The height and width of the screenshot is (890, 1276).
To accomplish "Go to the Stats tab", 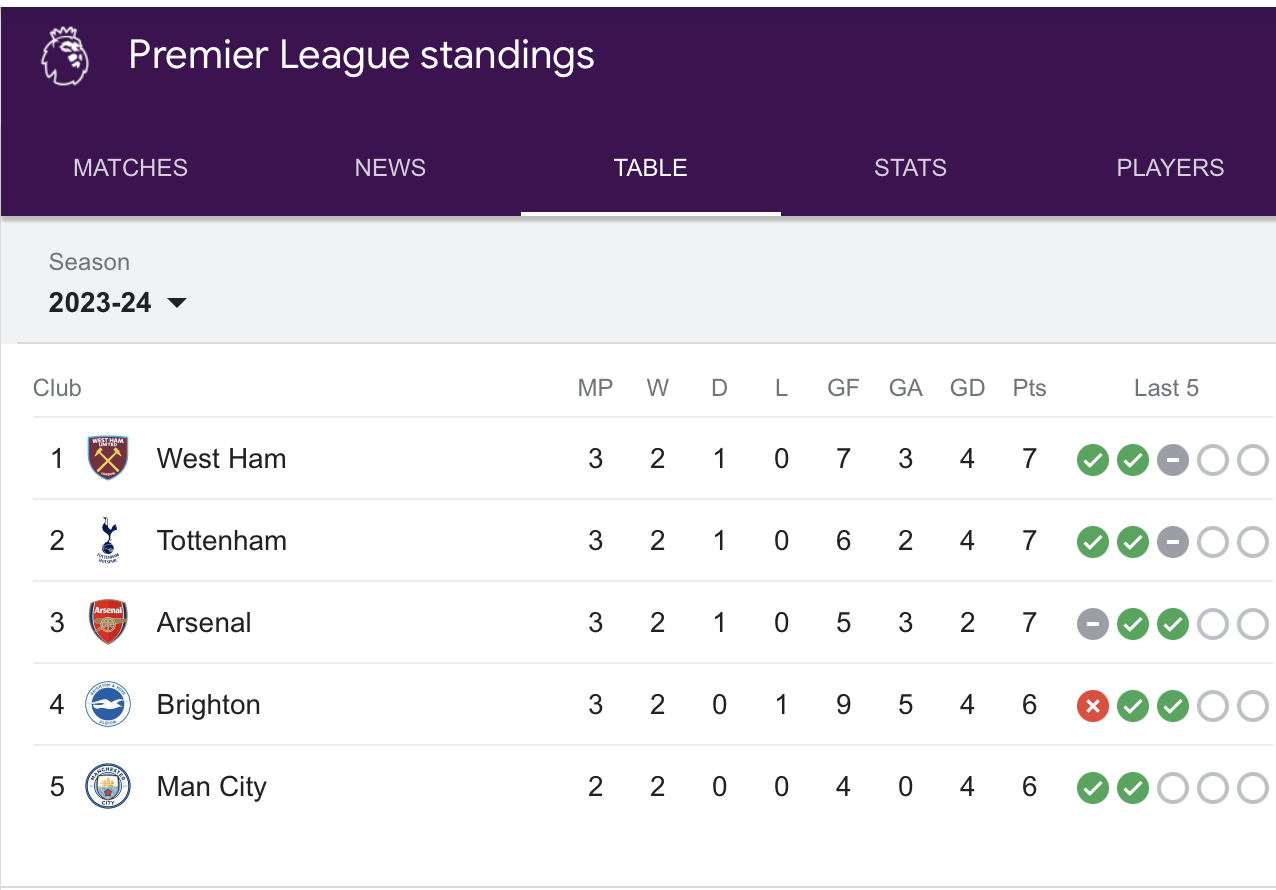I will pyautogui.click(x=910, y=168).
